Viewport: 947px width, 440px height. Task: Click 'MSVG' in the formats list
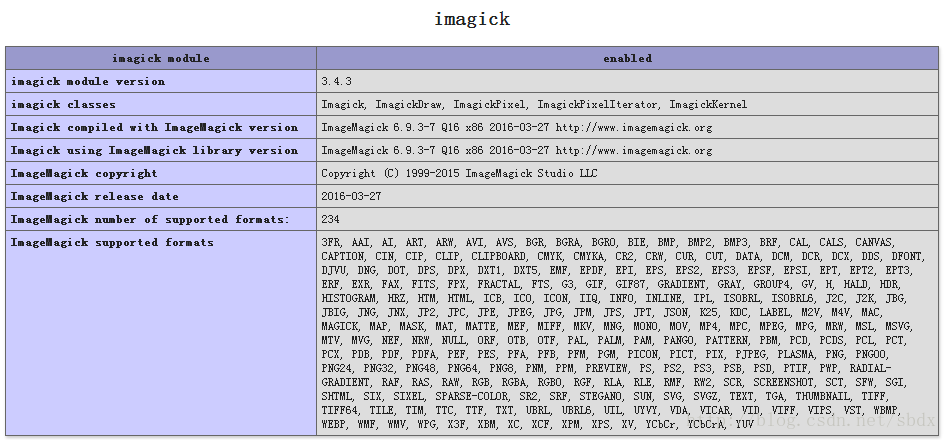[x=897, y=326]
